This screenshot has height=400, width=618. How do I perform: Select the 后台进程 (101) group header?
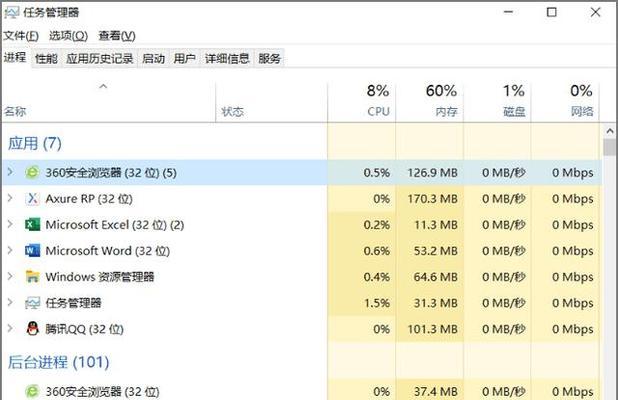(58, 362)
